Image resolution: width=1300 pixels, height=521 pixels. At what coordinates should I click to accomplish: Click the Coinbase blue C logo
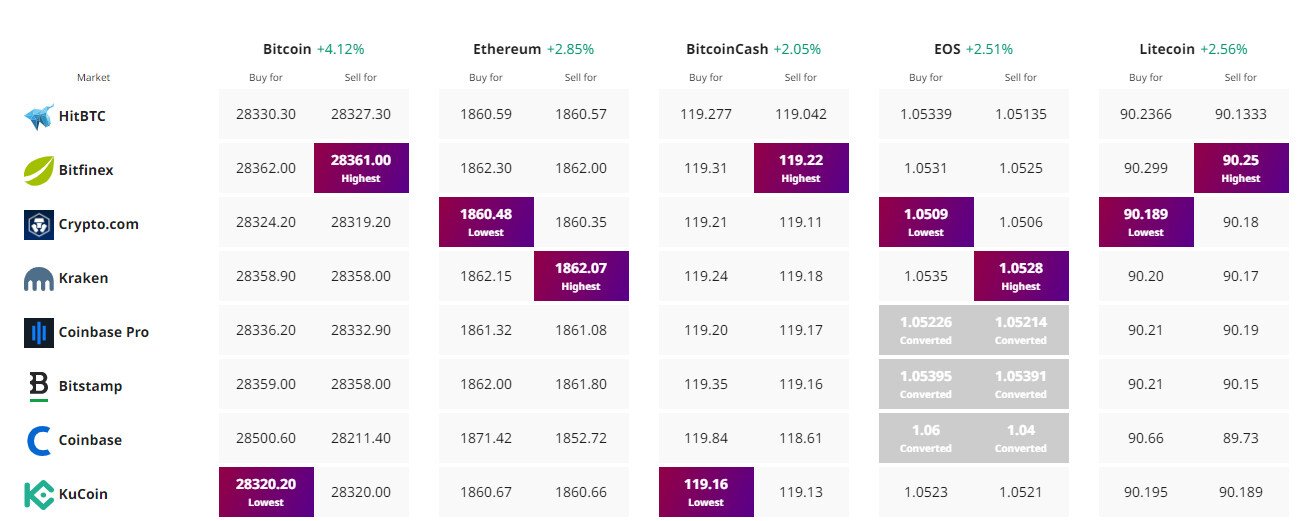click(x=38, y=440)
